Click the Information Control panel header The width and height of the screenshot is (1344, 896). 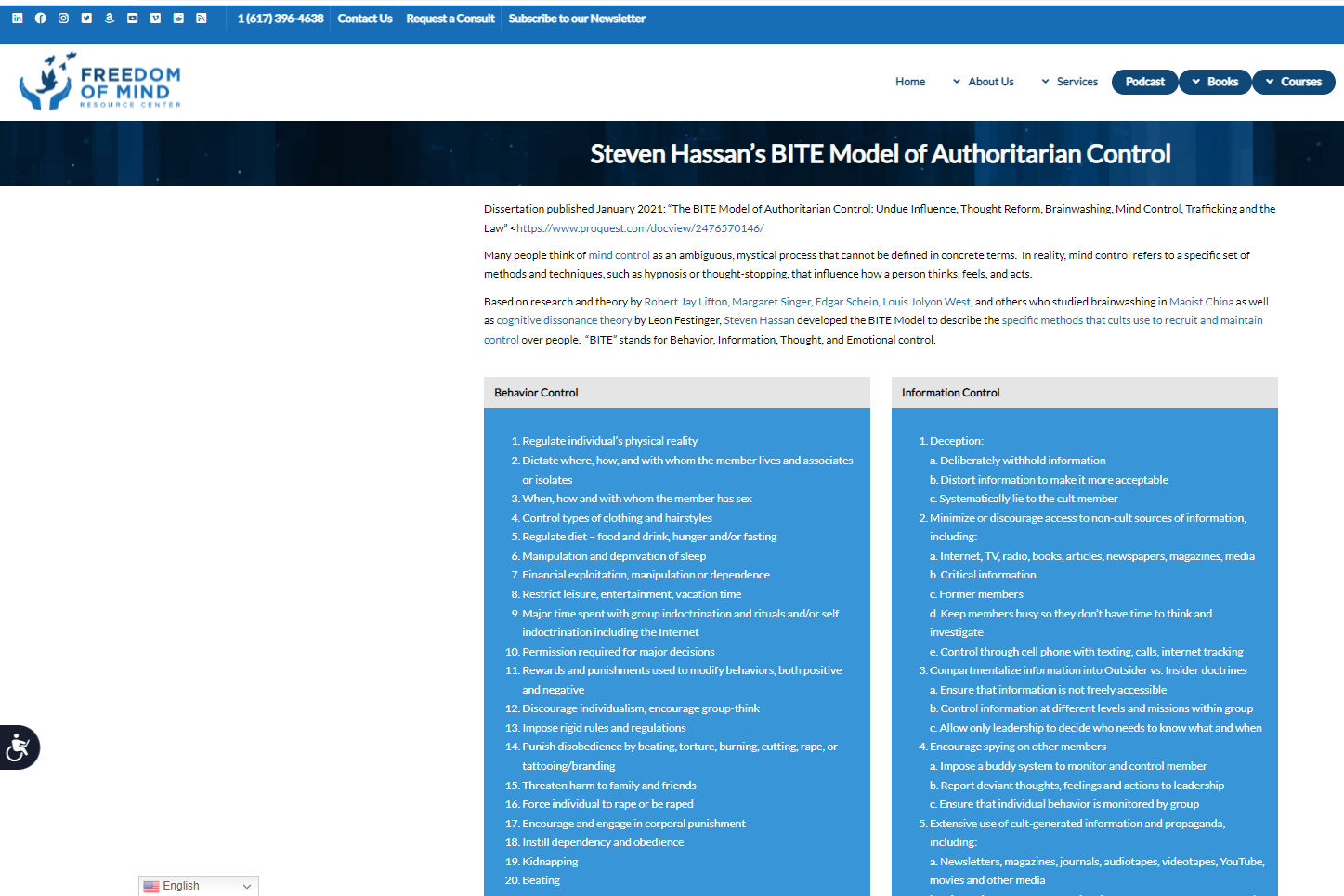coord(1085,393)
